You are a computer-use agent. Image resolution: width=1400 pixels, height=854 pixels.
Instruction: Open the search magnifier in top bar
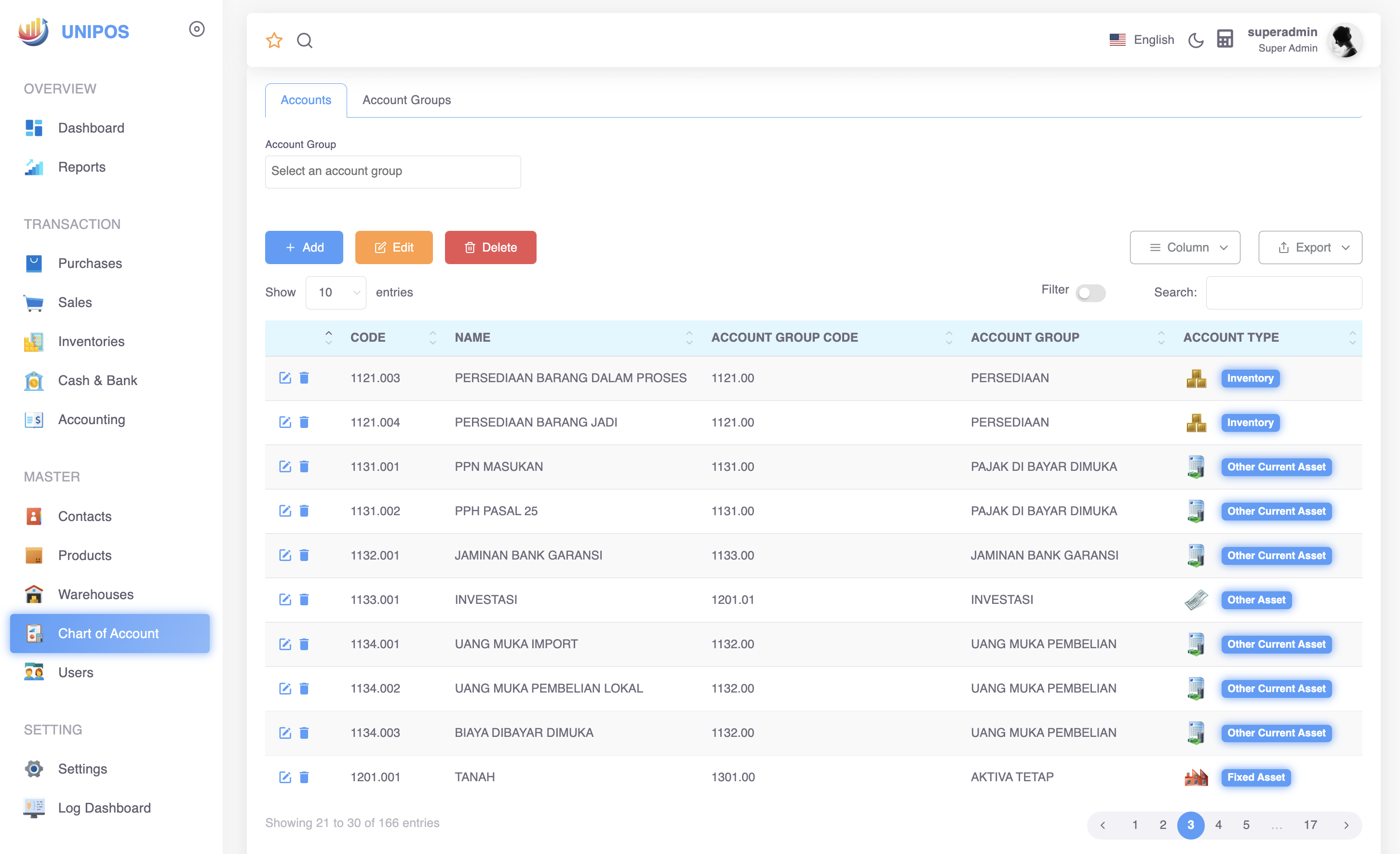click(305, 40)
